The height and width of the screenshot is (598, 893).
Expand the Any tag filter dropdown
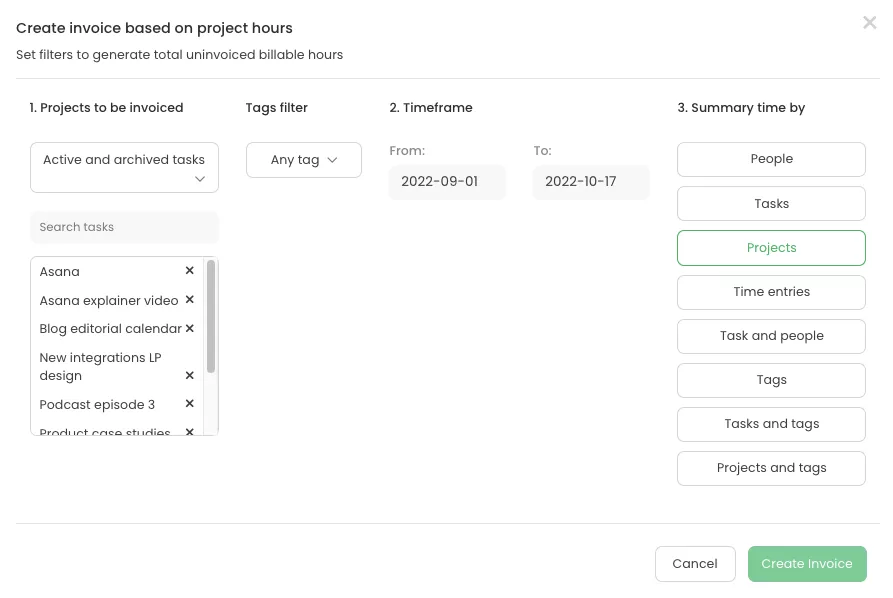tap(303, 160)
